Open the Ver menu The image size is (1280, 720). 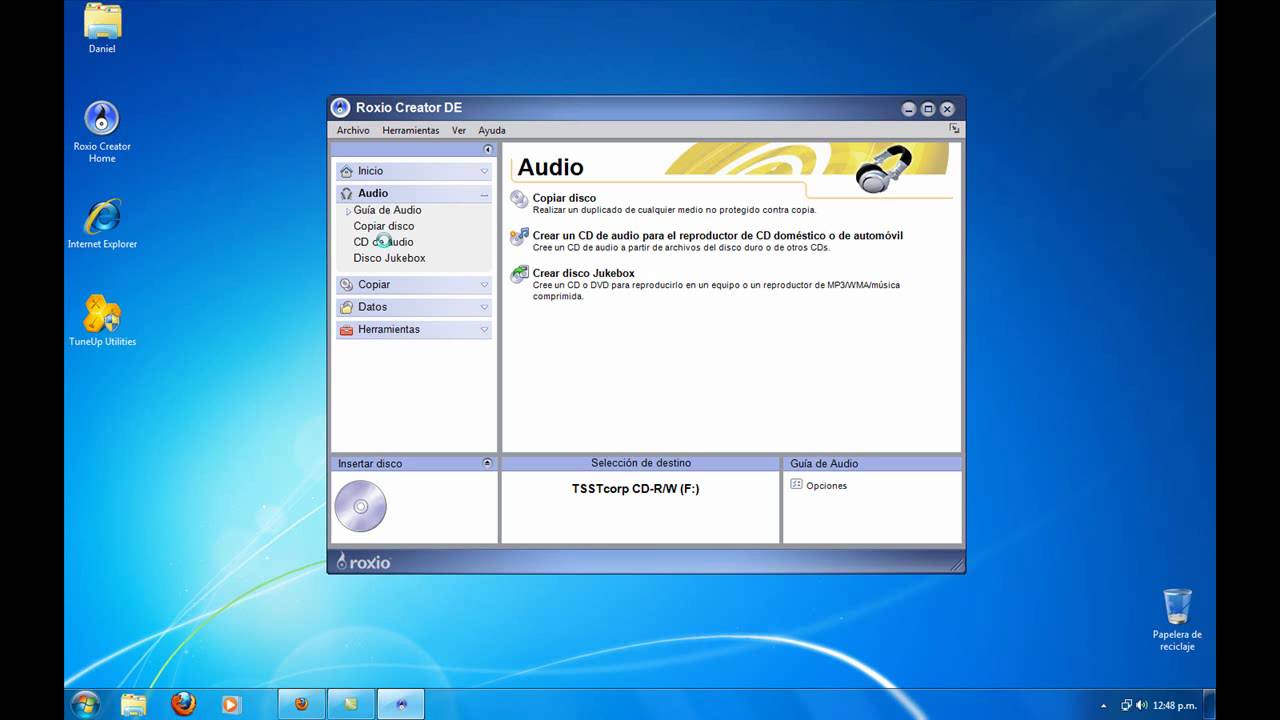459,130
